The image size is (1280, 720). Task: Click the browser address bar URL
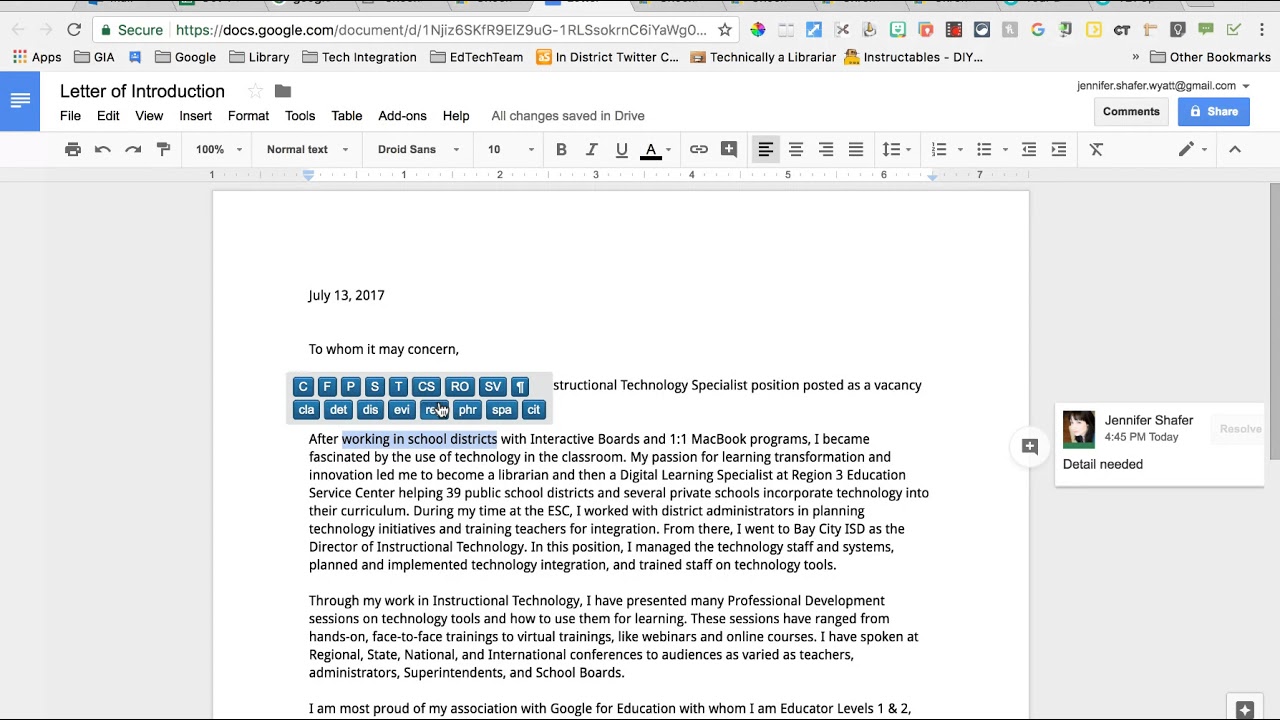coord(441,30)
